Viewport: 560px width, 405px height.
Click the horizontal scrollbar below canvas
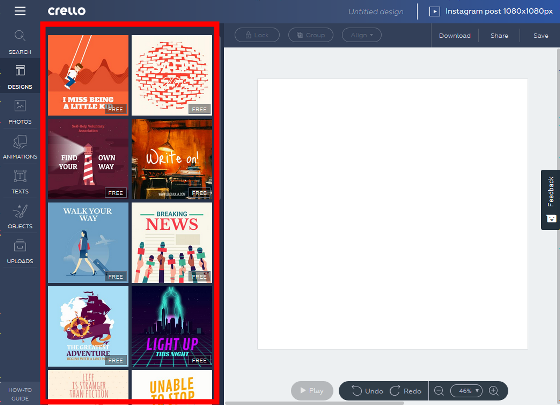pyautogui.click(x=314, y=403)
